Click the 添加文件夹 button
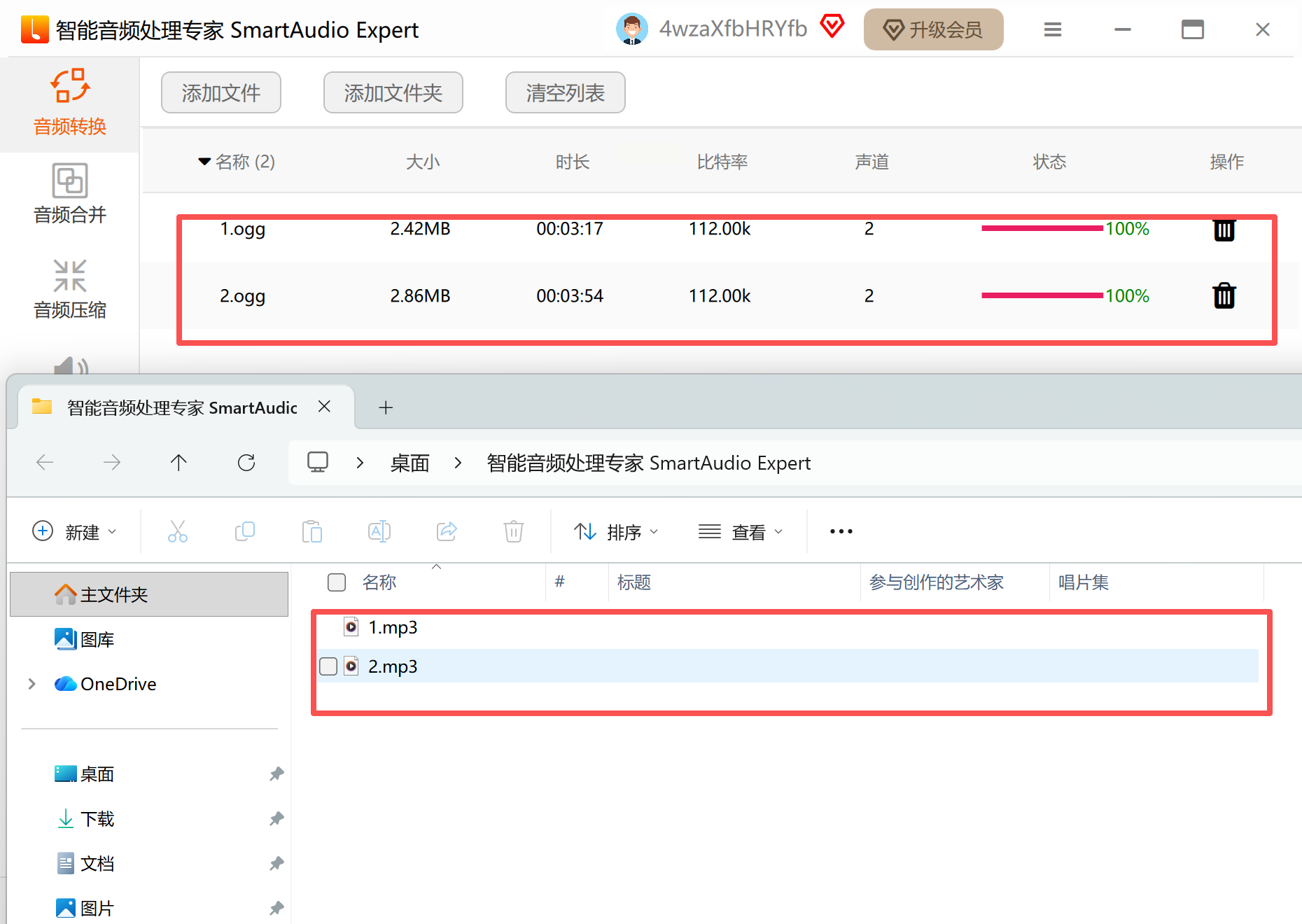The height and width of the screenshot is (924, 1302). tap(393, 92)
